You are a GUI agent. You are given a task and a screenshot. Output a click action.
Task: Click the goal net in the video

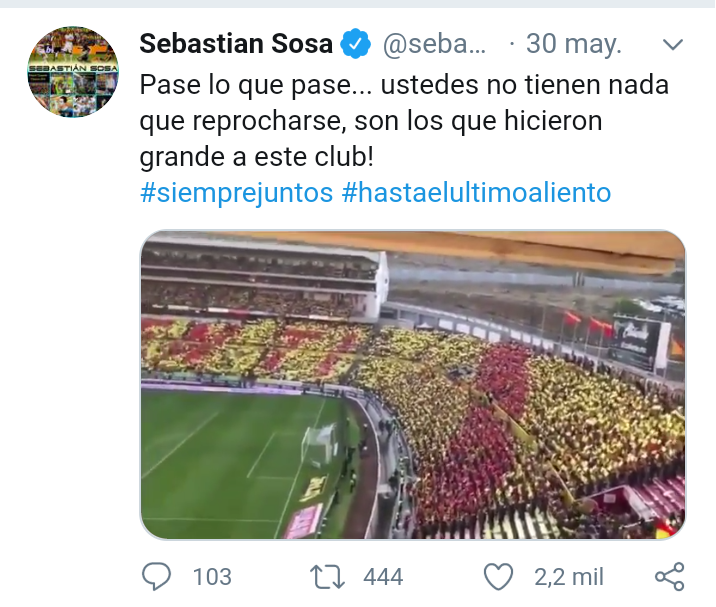tap(320, 444)
